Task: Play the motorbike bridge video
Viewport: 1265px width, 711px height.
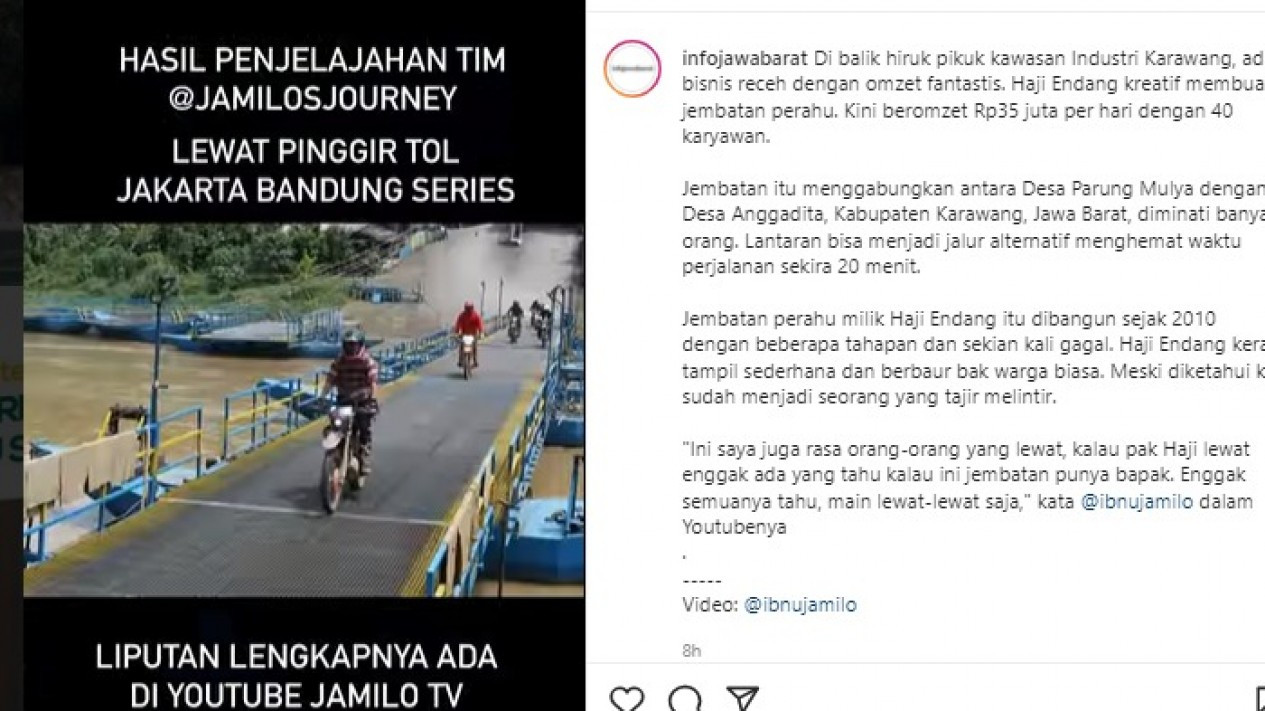Action: tap(304, 410)
